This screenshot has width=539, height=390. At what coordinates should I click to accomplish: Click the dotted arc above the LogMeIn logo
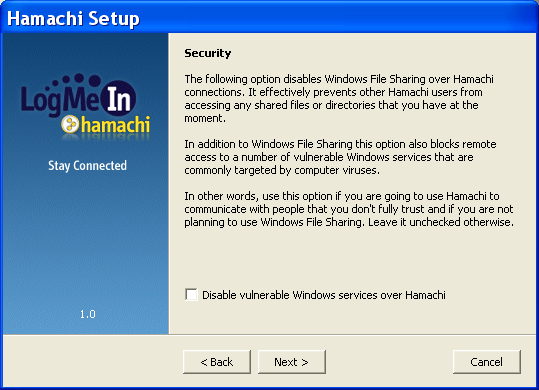click(x=73, y=81)
